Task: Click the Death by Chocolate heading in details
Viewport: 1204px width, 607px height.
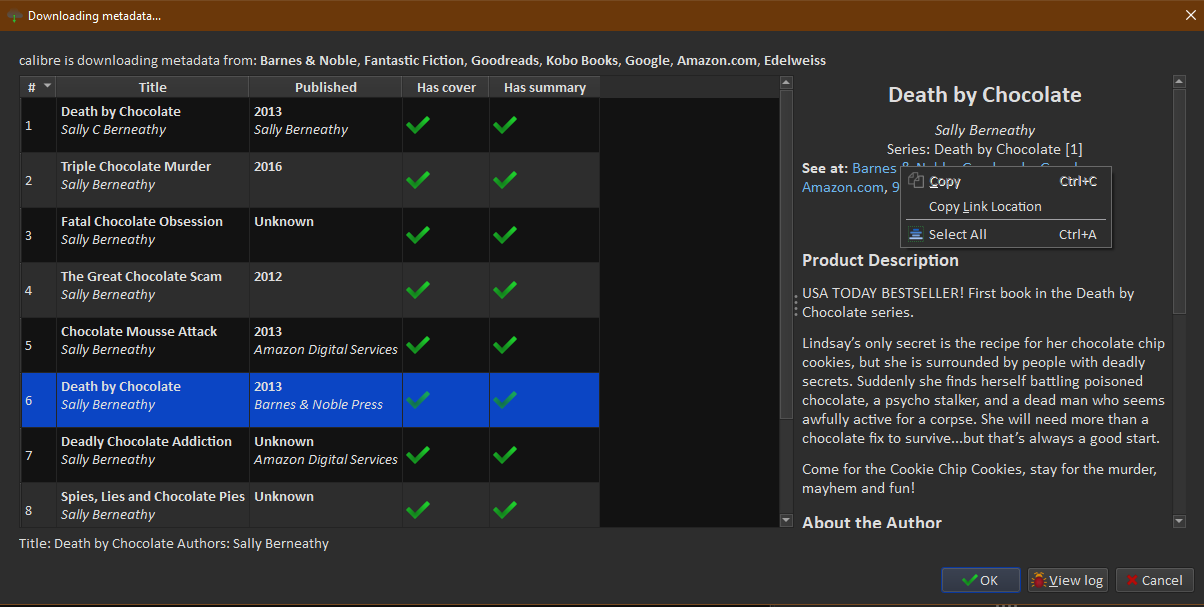Action: coord(985,95)
